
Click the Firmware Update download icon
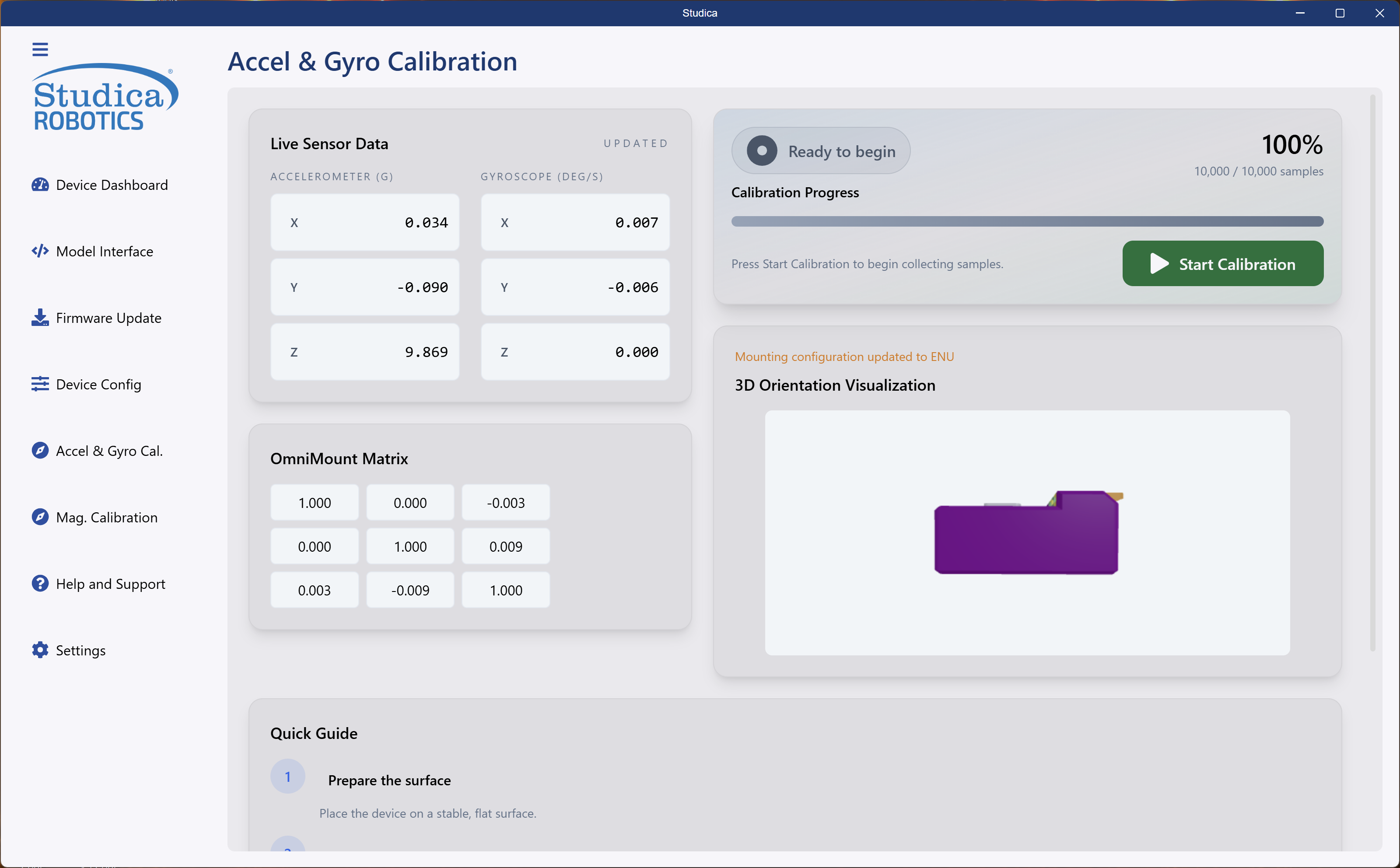(x=40, y=318)
